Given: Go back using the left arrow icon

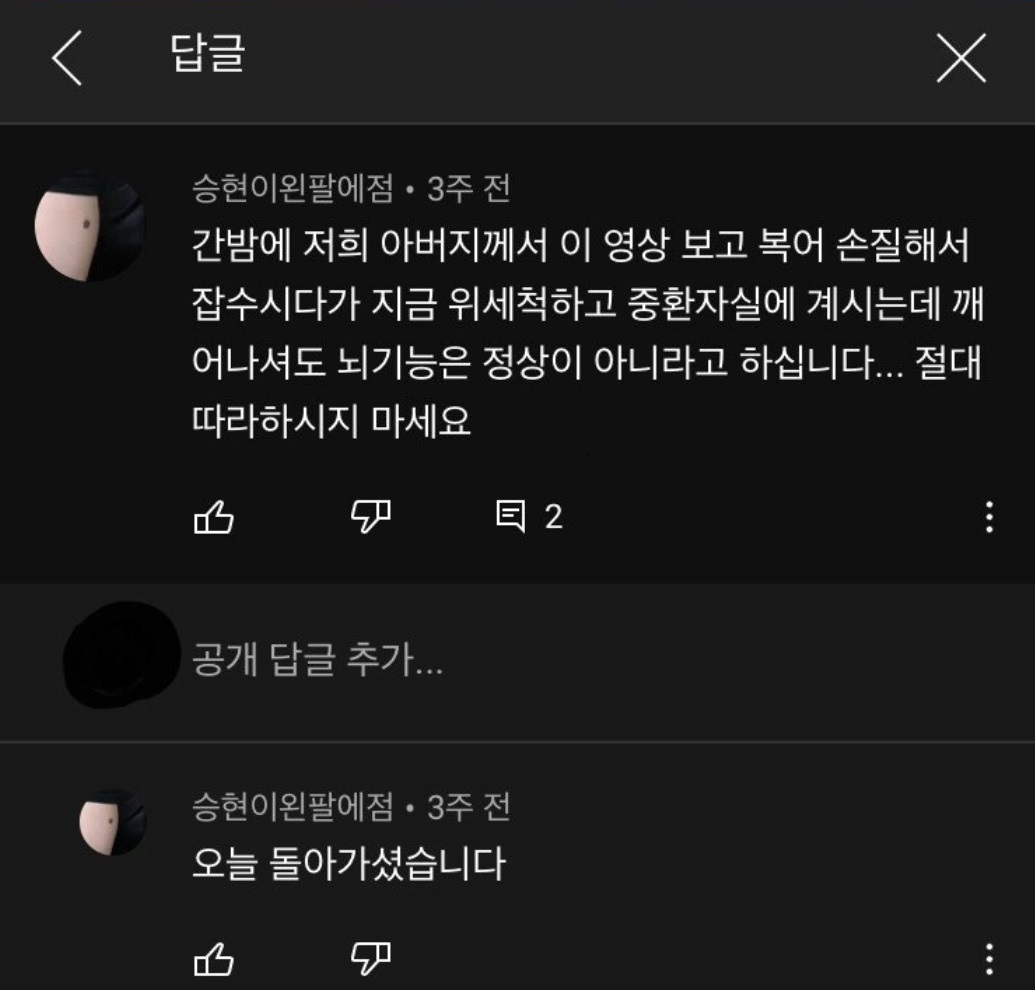Looking at the screenshot, I should point(67,57).
